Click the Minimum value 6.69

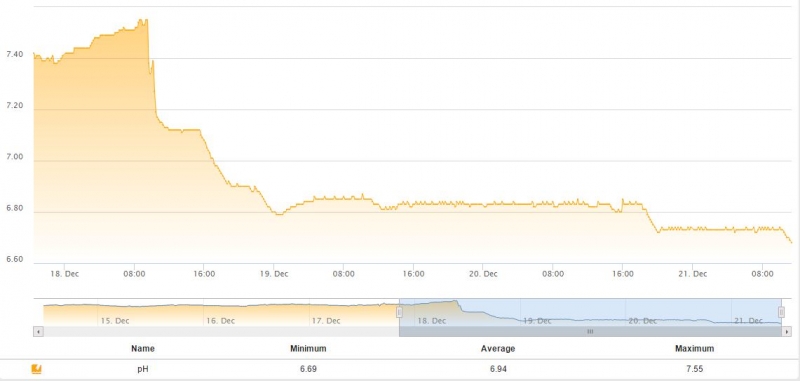[x=308, y=369]
